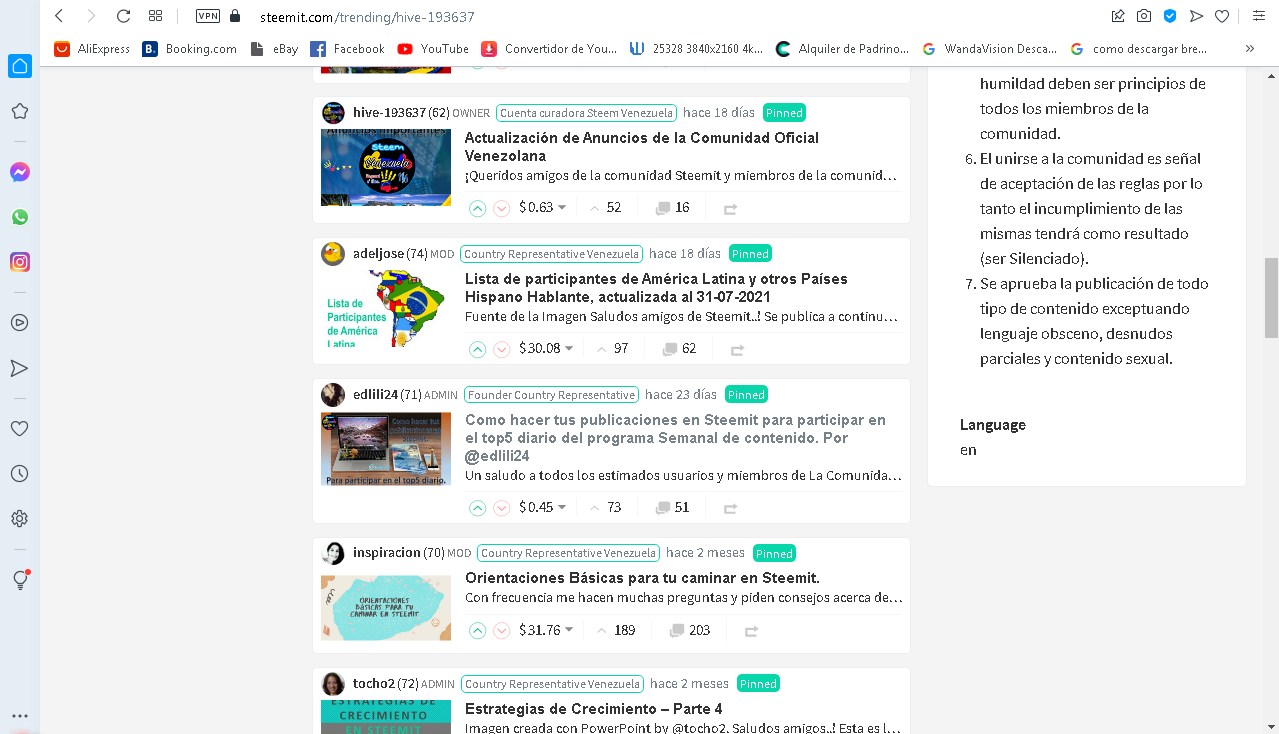Show the 189 votes list
1279x734 pixels.
click(615, 630)
